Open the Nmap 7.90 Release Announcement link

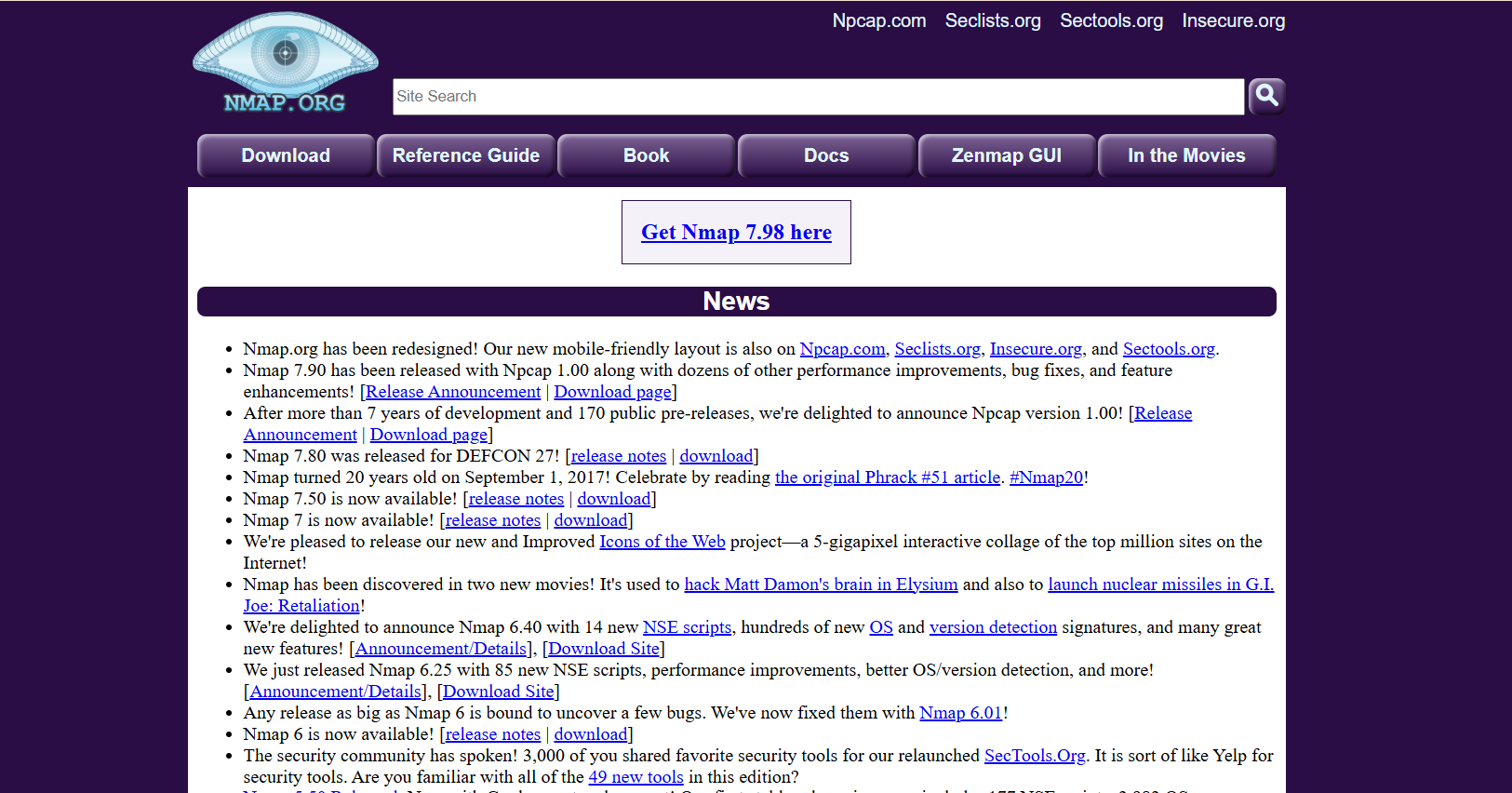tap(453, 392)
